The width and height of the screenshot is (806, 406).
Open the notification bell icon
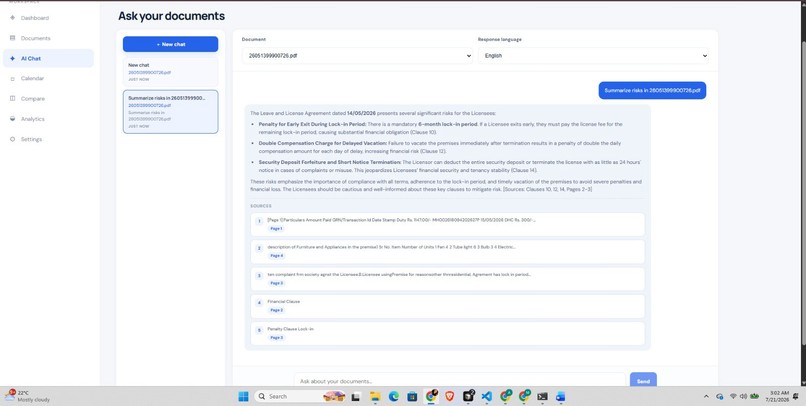pyautogui.click(x=796, y=396)
